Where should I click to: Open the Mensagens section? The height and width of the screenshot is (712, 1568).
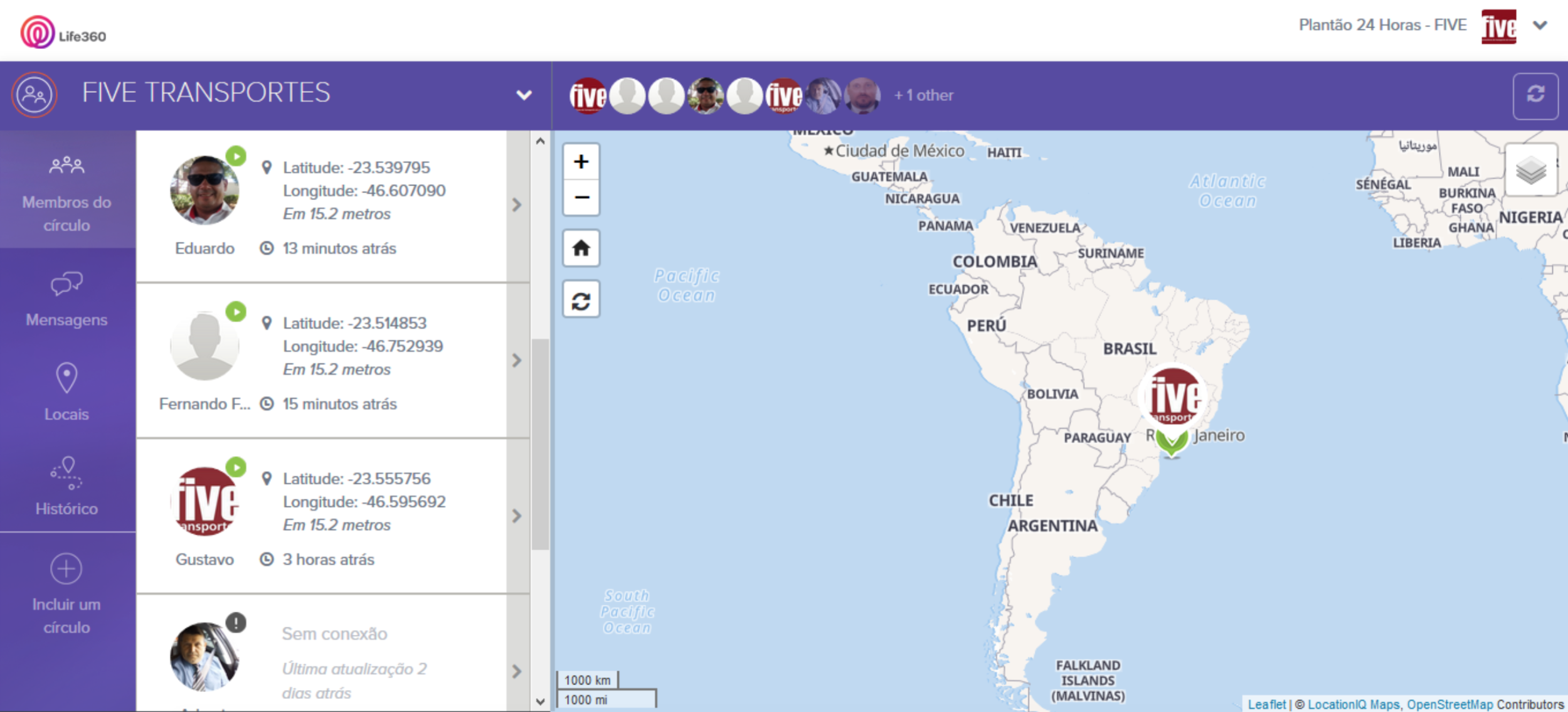66,300
